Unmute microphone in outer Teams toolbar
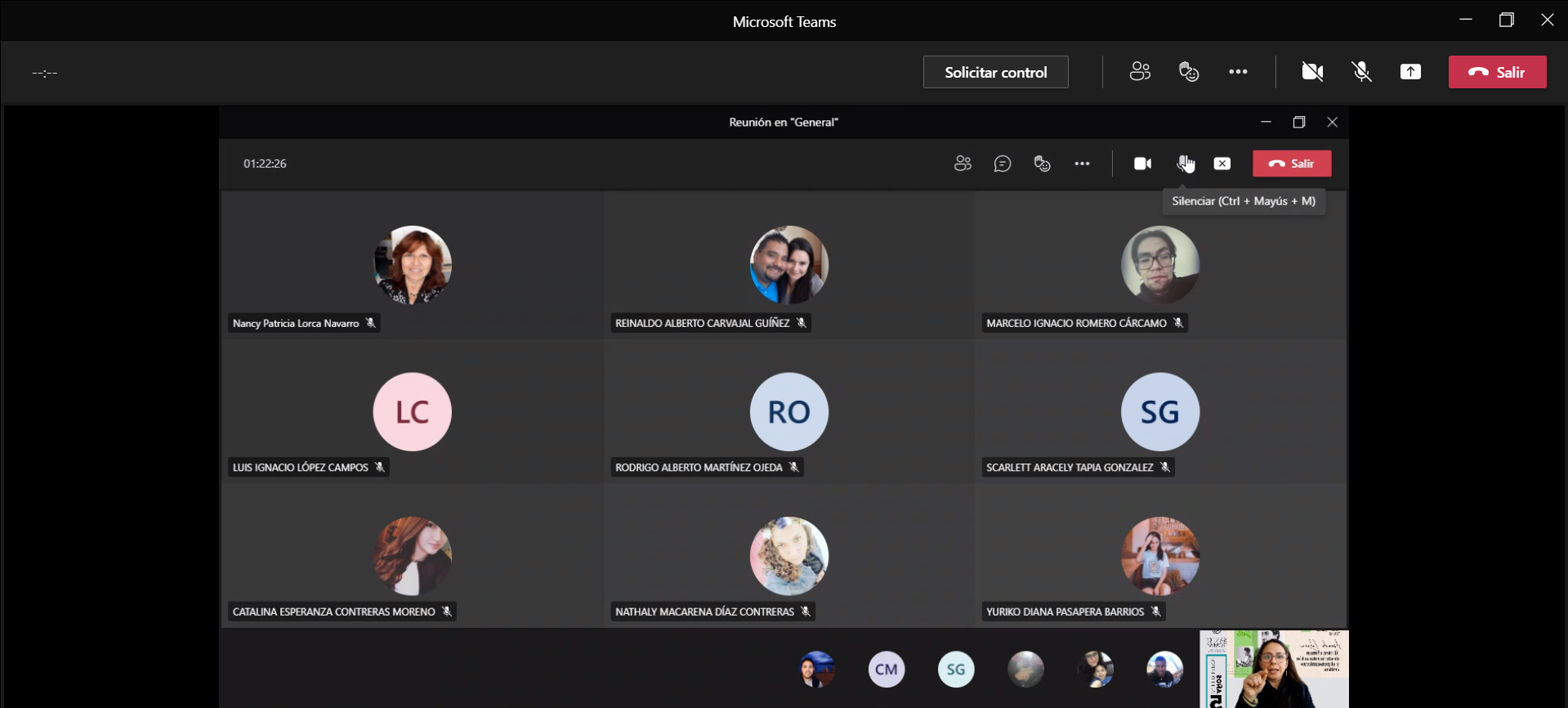The height and width of the screenshot is (708, 1568). 1361,72
